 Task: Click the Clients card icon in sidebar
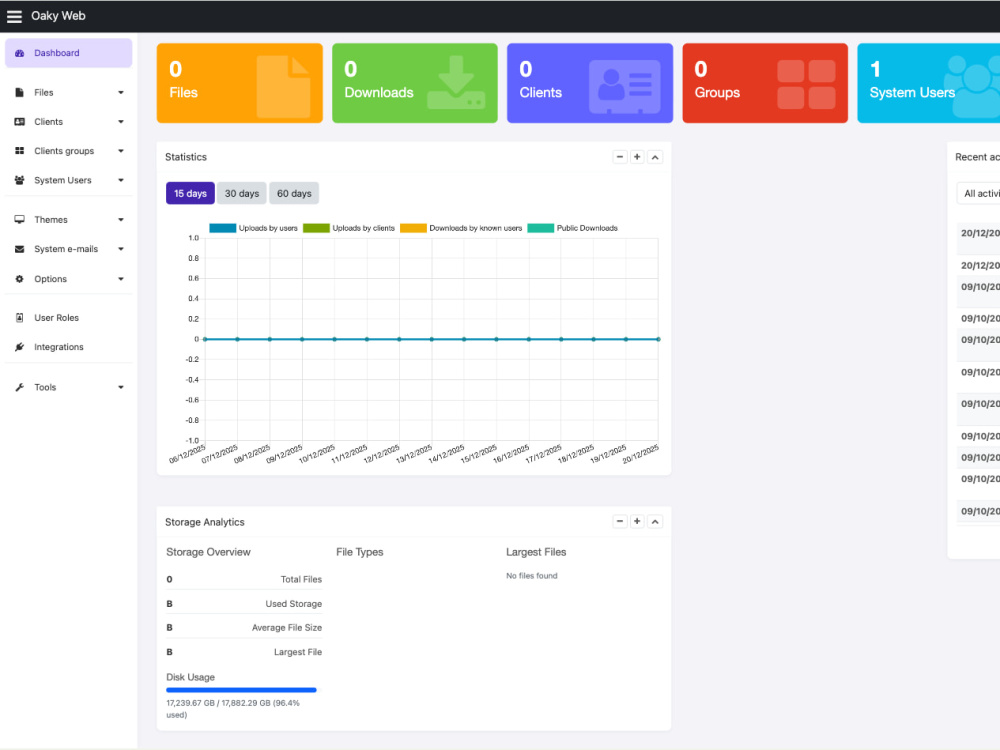point(20,122)
